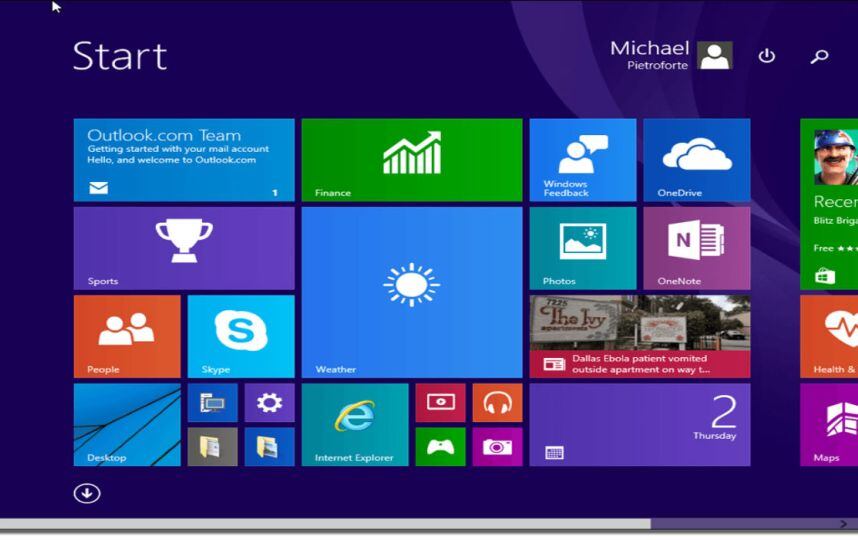Open the Video tile

(440, 402)
